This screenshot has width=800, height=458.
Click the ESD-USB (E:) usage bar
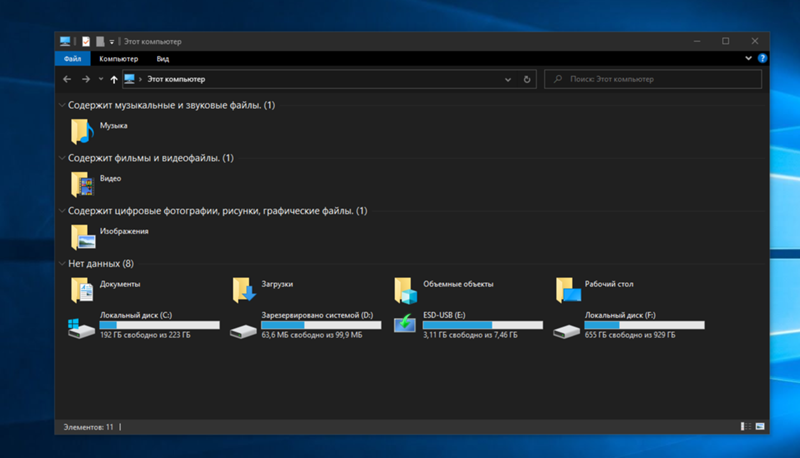pos(483,325)
